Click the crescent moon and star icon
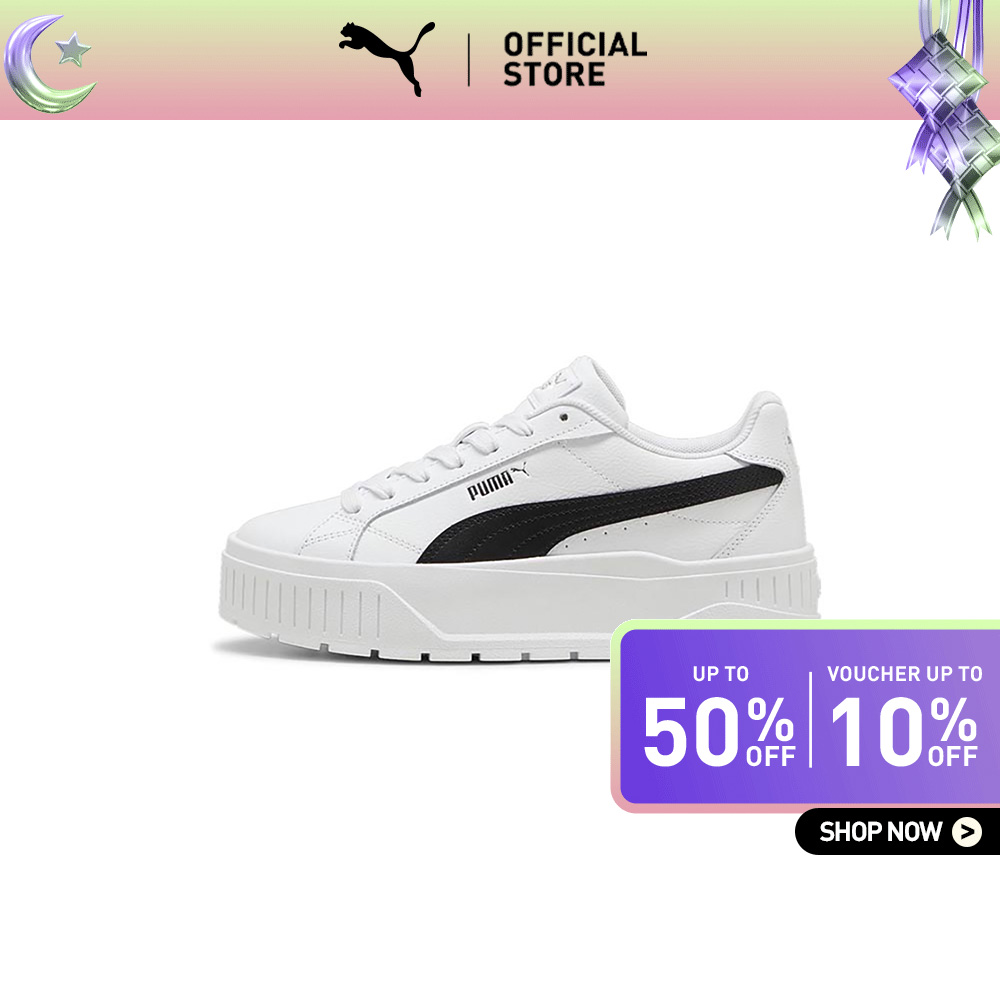 click(49, 63)
